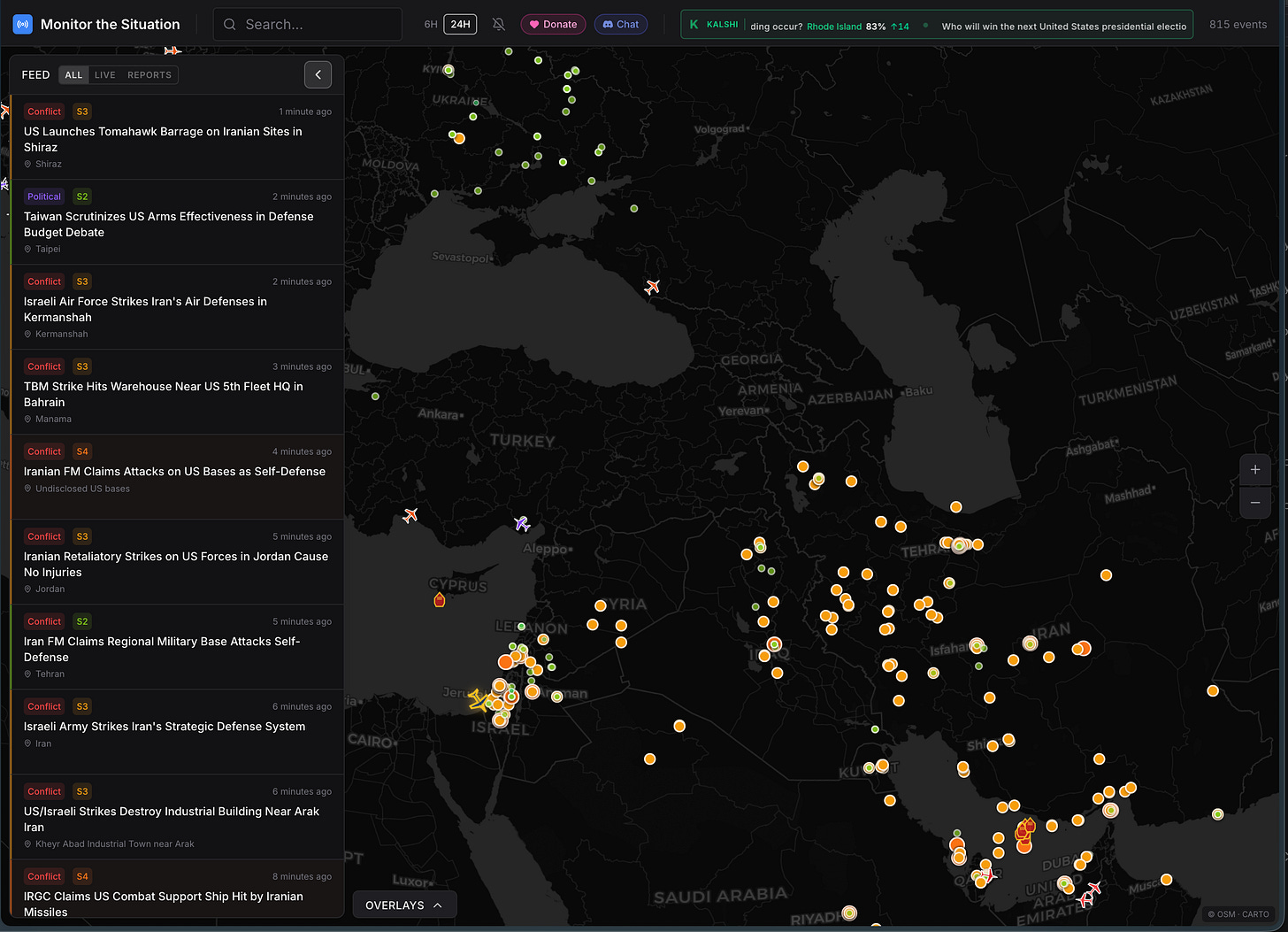Switch time range to 6H

(x=431, y=25)
